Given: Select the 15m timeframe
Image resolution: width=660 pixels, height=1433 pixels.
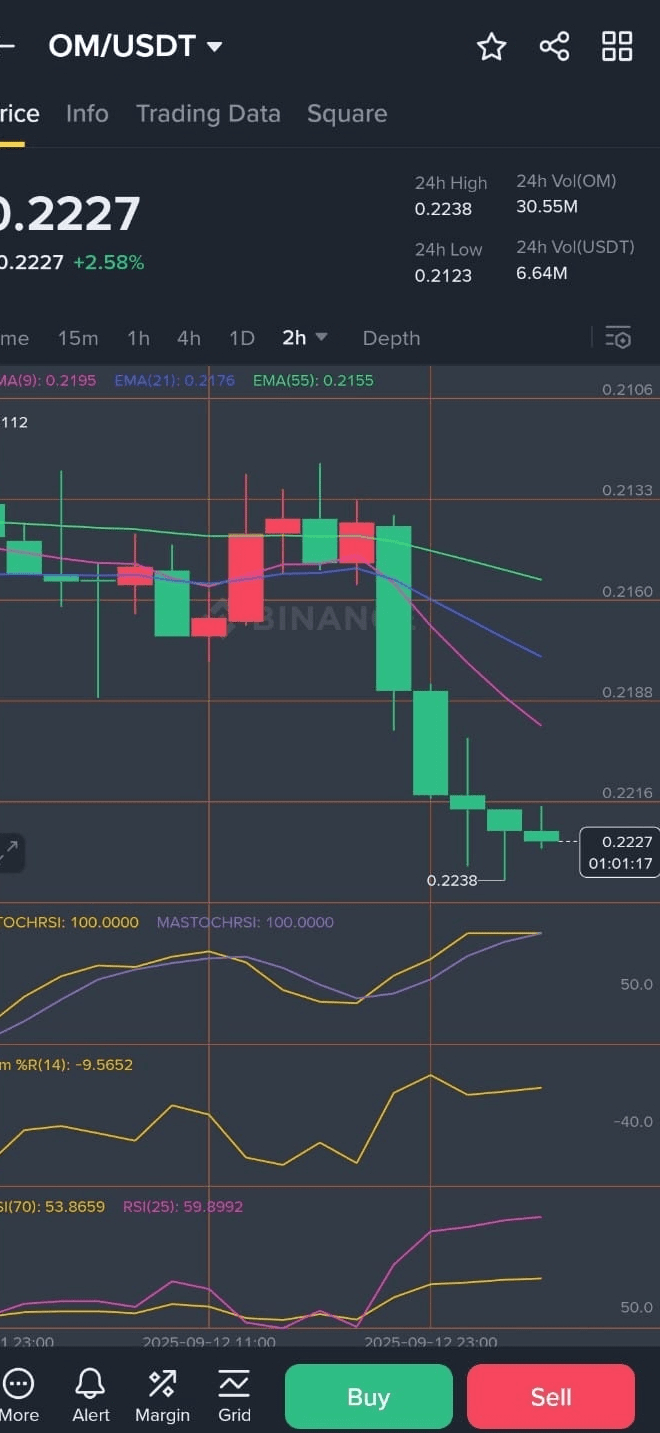Looking at the screenshot, I should 78,338.
